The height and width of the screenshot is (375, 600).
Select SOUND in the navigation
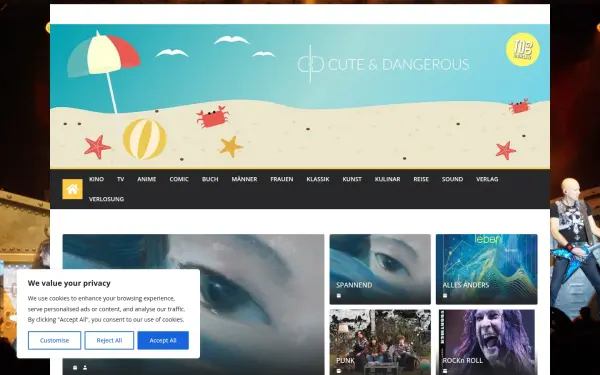[x=452, y=179]
